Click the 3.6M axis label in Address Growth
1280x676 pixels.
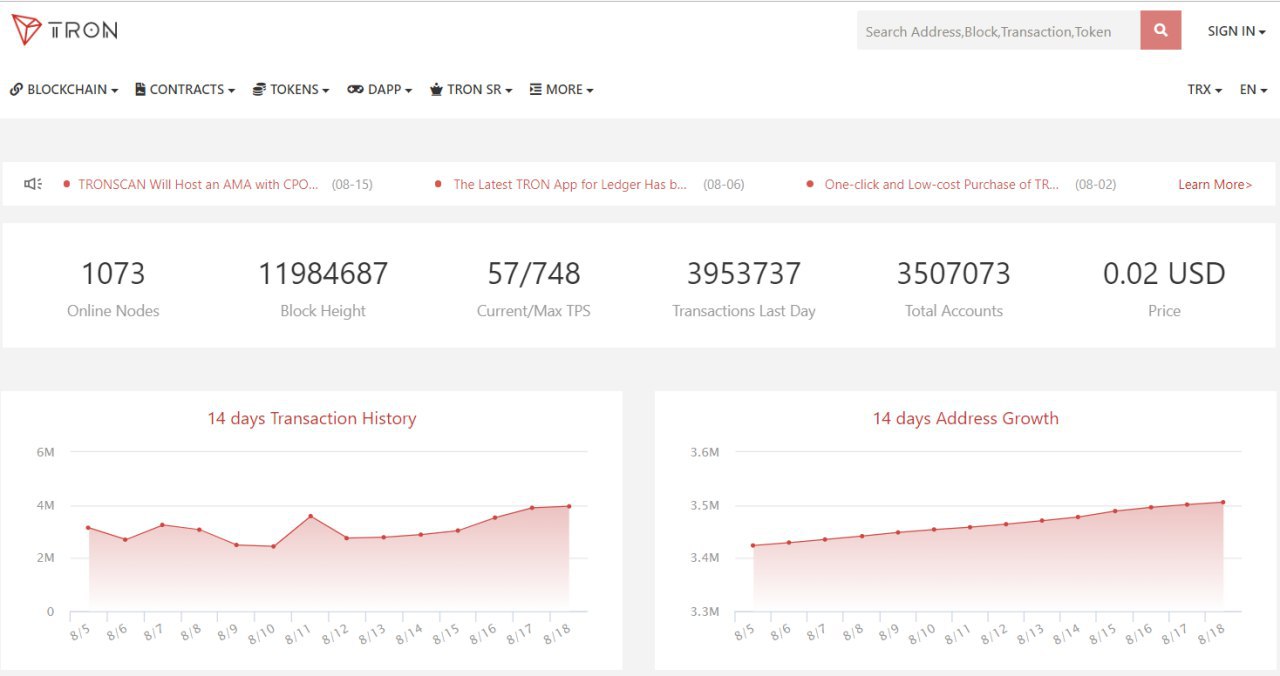coord(705,452)
